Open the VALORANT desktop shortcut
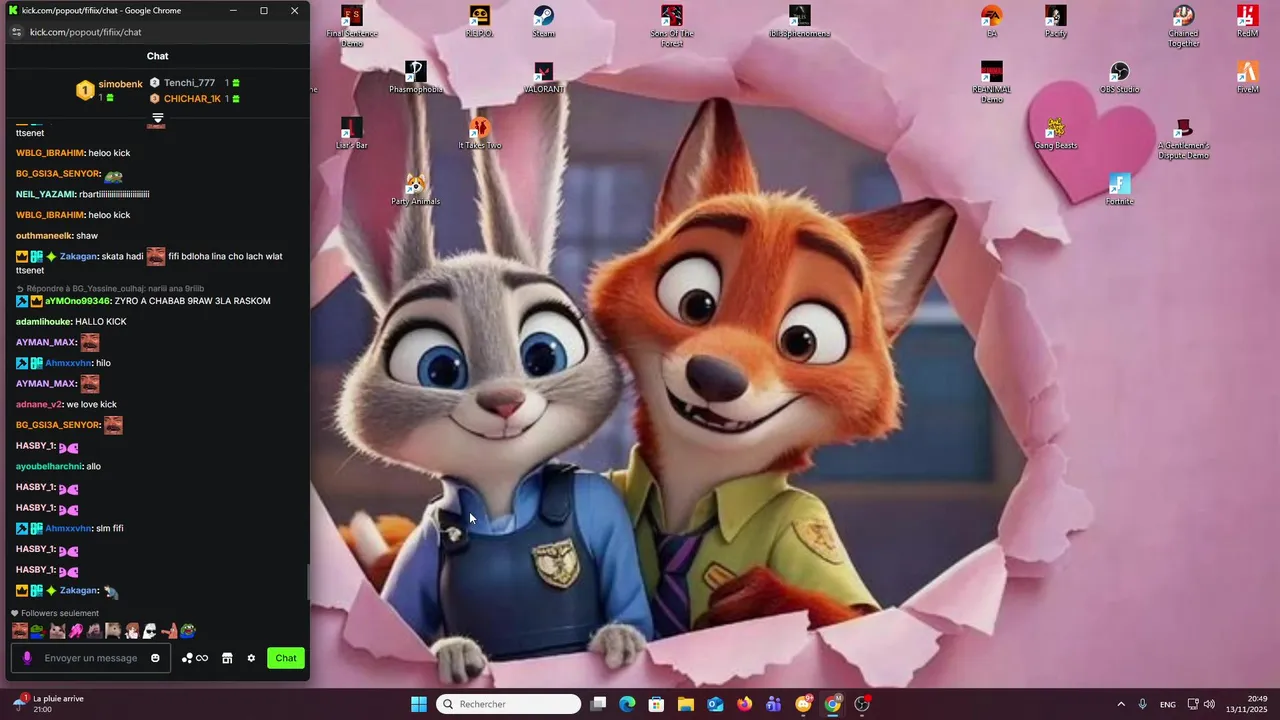The image size is (1280, 720). [x=543, y=77]
